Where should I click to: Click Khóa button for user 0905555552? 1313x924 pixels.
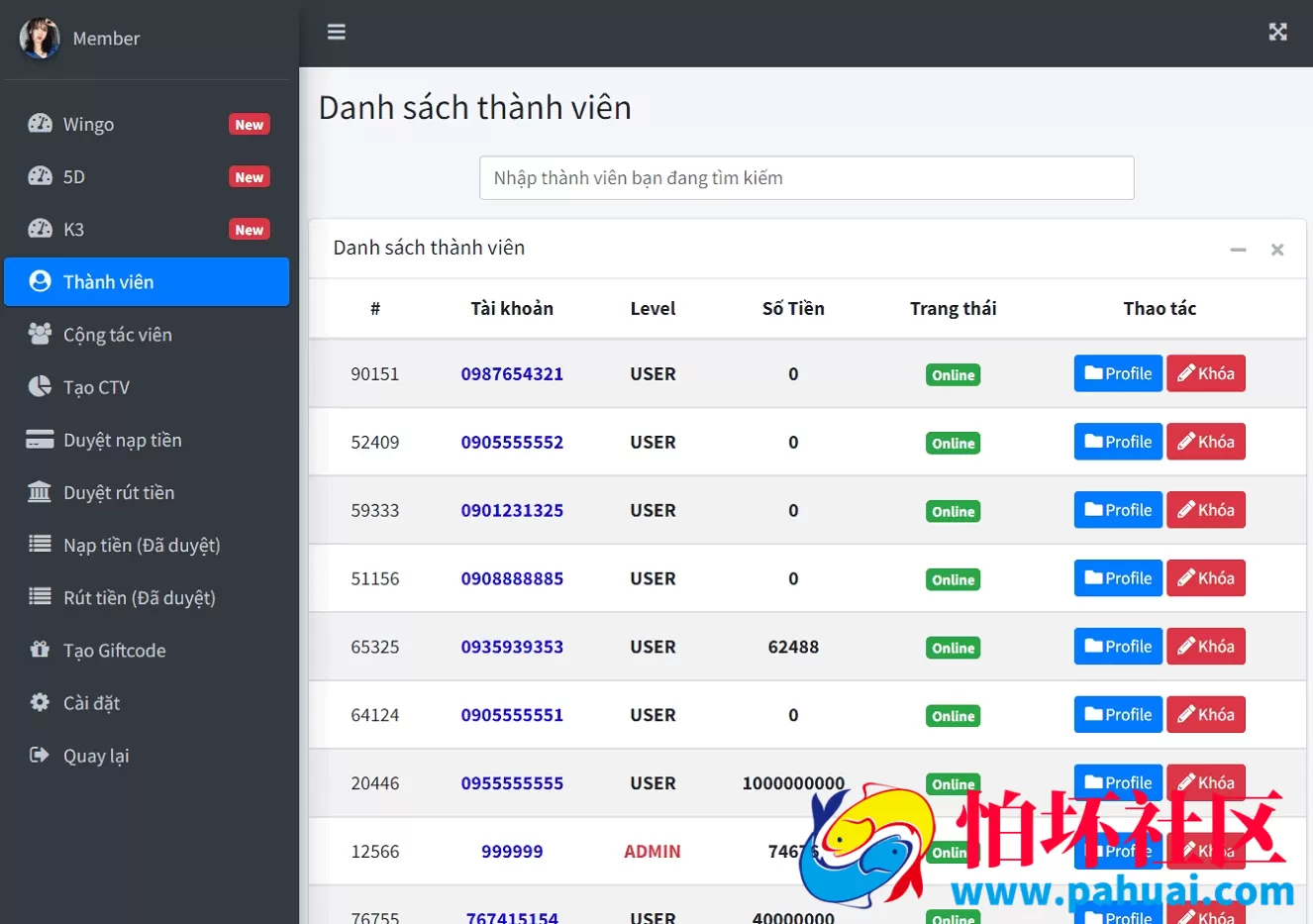tap(1205, 442)
